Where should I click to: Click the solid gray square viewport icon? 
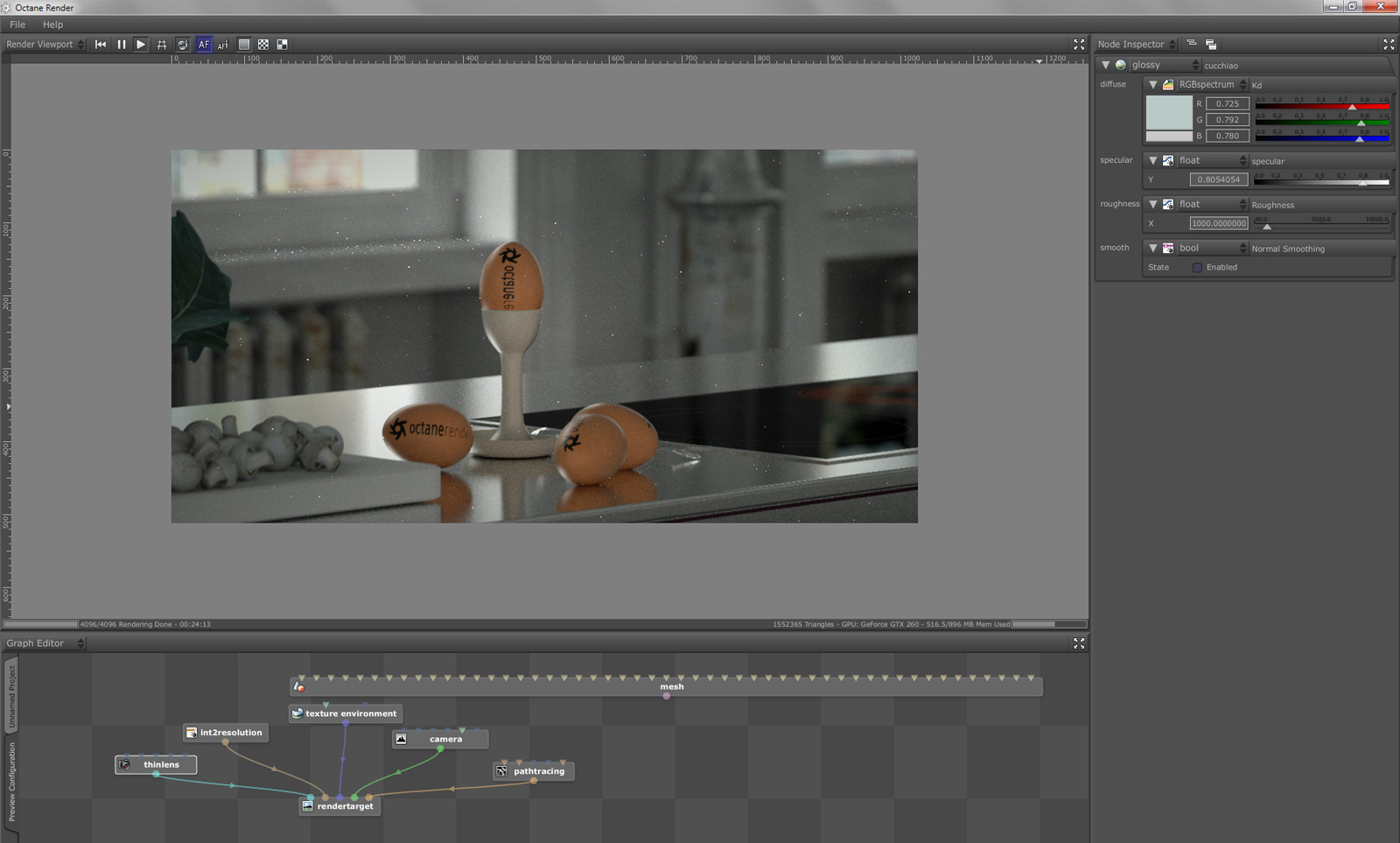pos(244,45)
